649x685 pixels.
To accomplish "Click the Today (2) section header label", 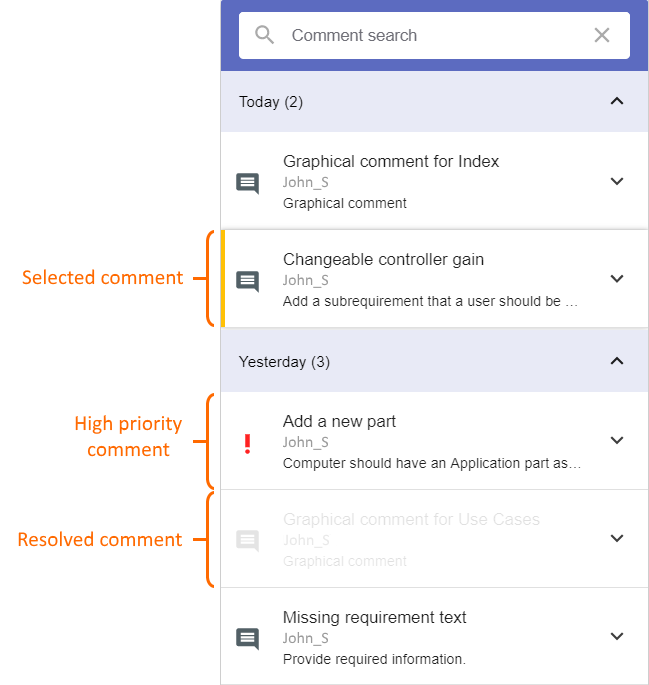I will click(x=271, y=101).
